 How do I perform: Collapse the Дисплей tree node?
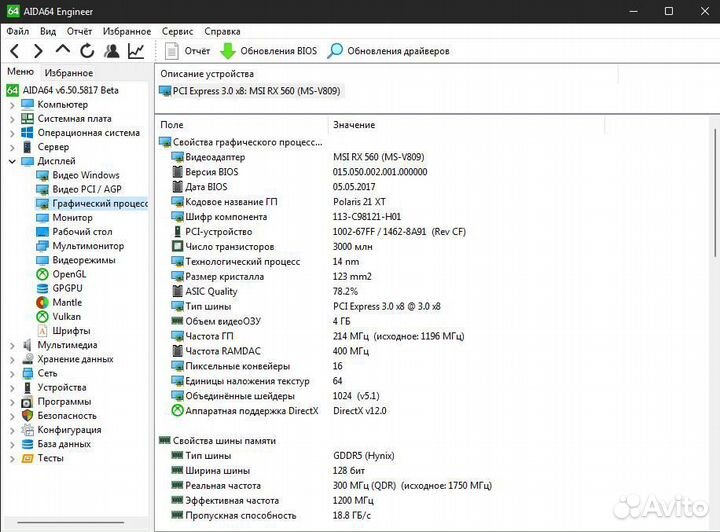[x=12, y=161]
